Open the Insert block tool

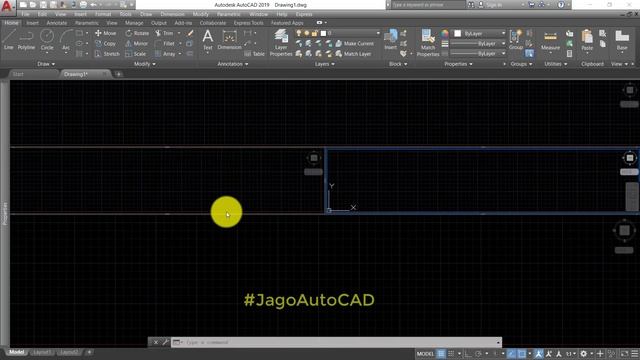391,40
